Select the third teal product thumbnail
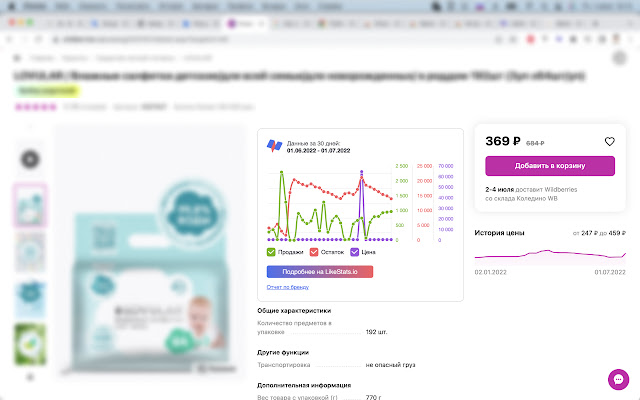 click(x=30, y=298)
